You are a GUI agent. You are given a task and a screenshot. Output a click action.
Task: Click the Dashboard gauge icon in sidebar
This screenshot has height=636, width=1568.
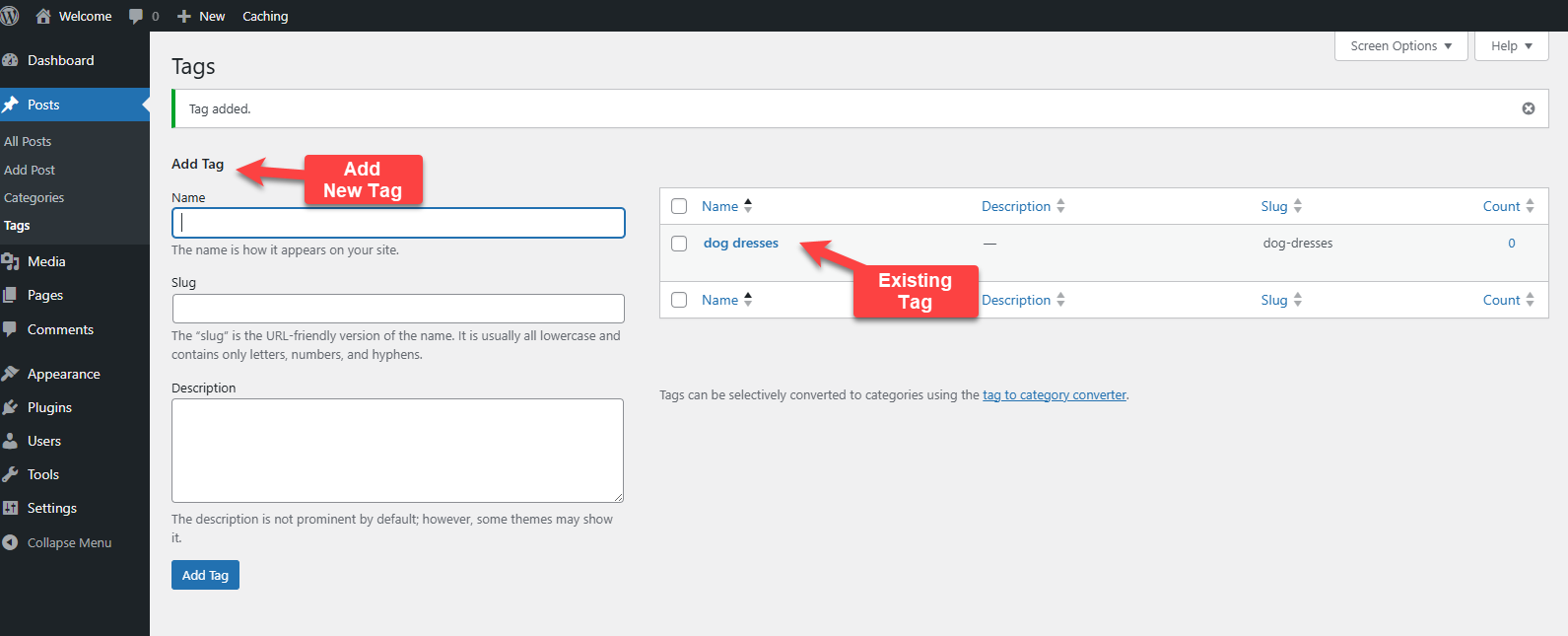click(x=11, y=60)
